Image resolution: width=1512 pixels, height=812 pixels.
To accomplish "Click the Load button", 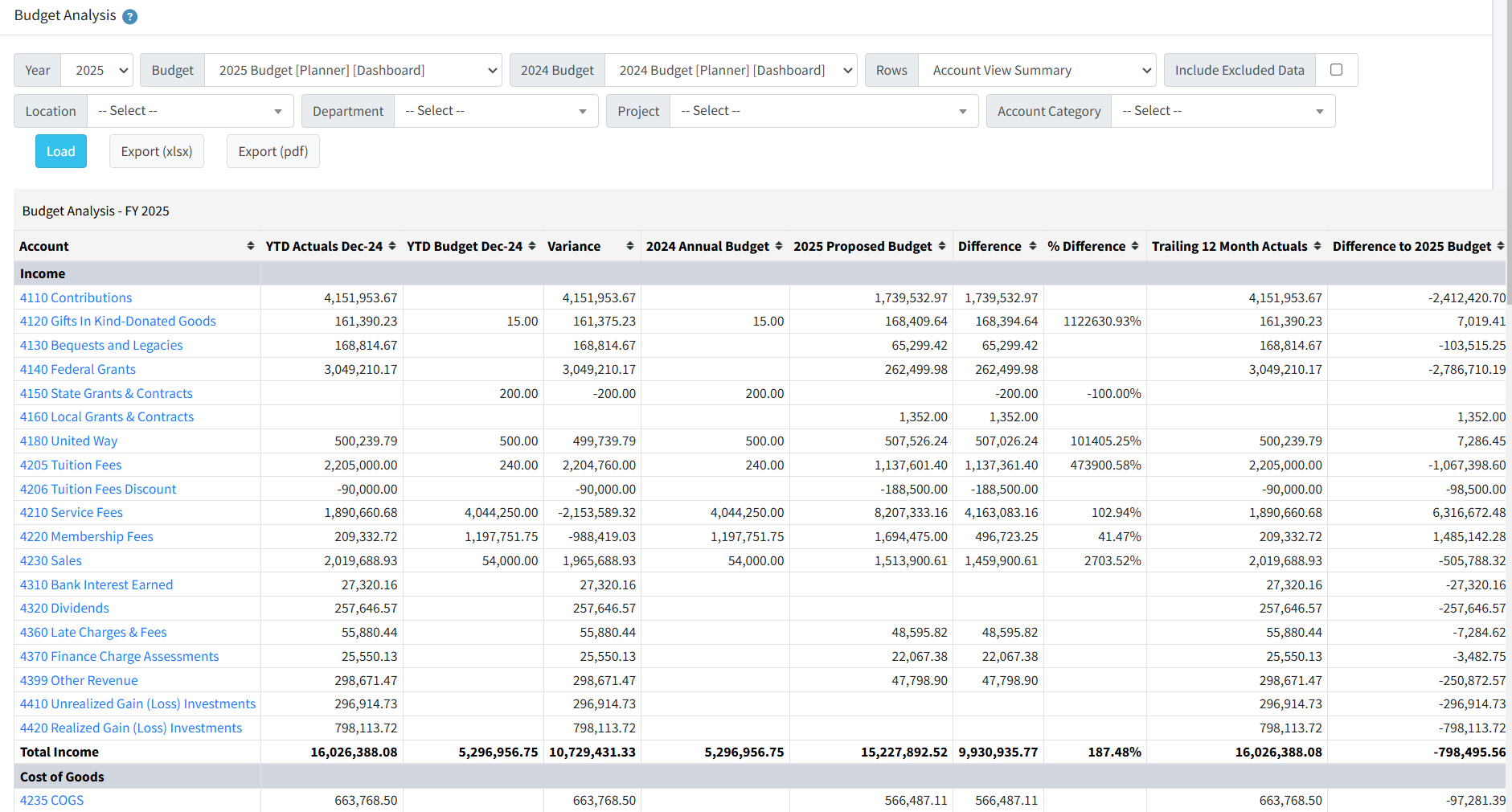I will coord(61,151).
